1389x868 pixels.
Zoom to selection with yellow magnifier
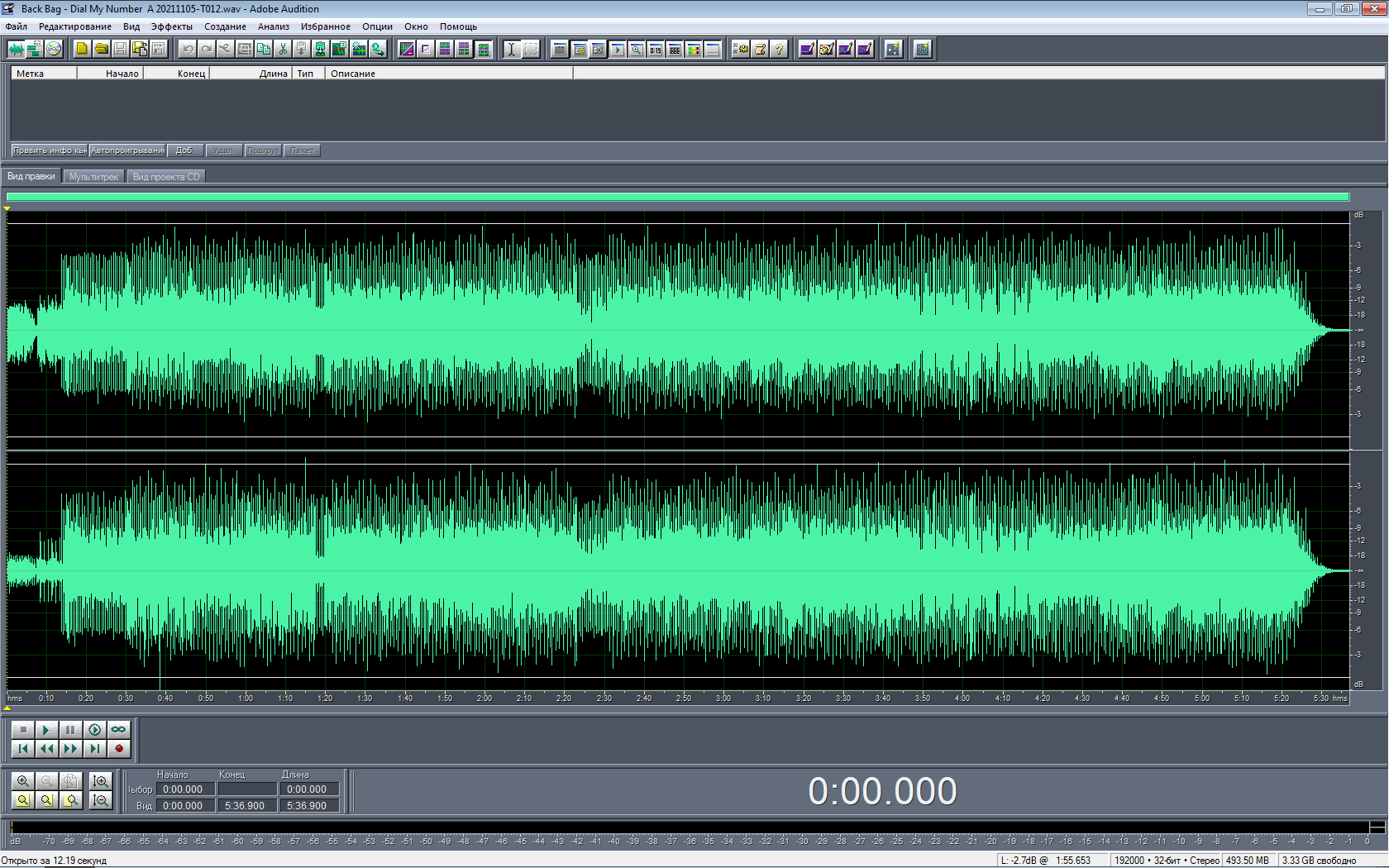point(23,800)
